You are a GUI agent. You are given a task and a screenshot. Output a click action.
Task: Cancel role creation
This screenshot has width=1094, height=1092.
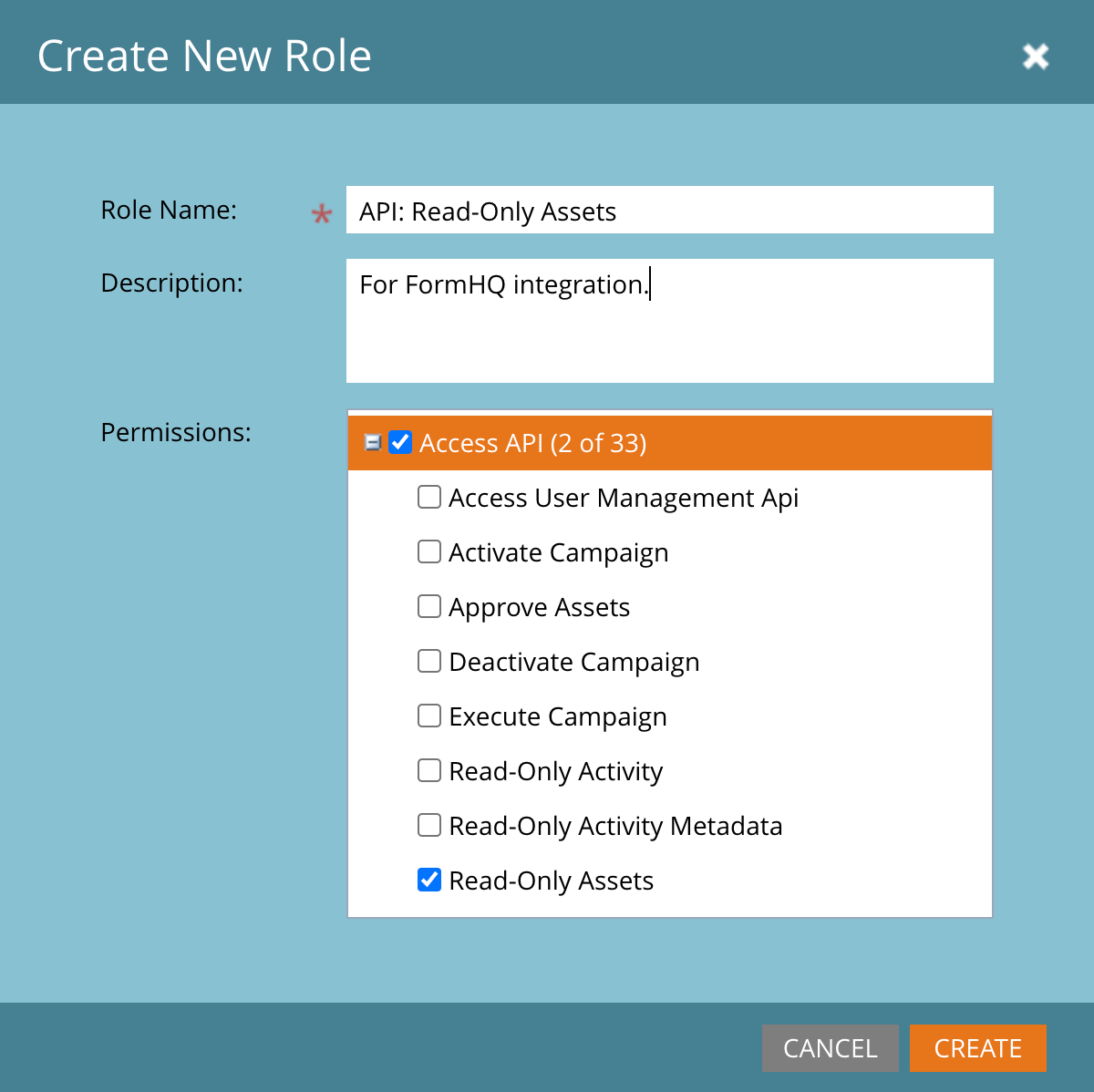pyautogui.click(x=831, y=1048)
